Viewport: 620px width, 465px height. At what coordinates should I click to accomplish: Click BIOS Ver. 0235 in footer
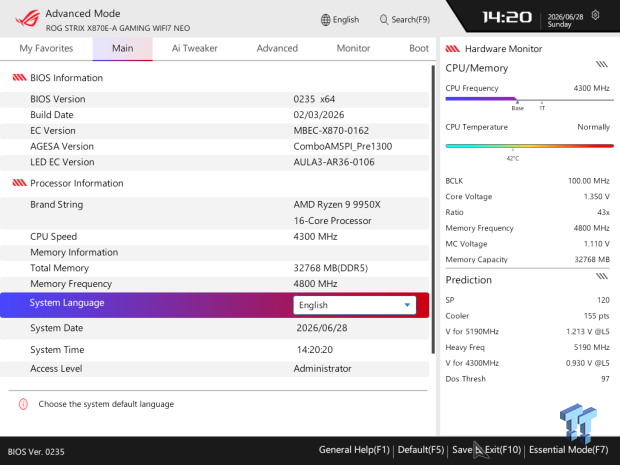[x=36, y=452]
